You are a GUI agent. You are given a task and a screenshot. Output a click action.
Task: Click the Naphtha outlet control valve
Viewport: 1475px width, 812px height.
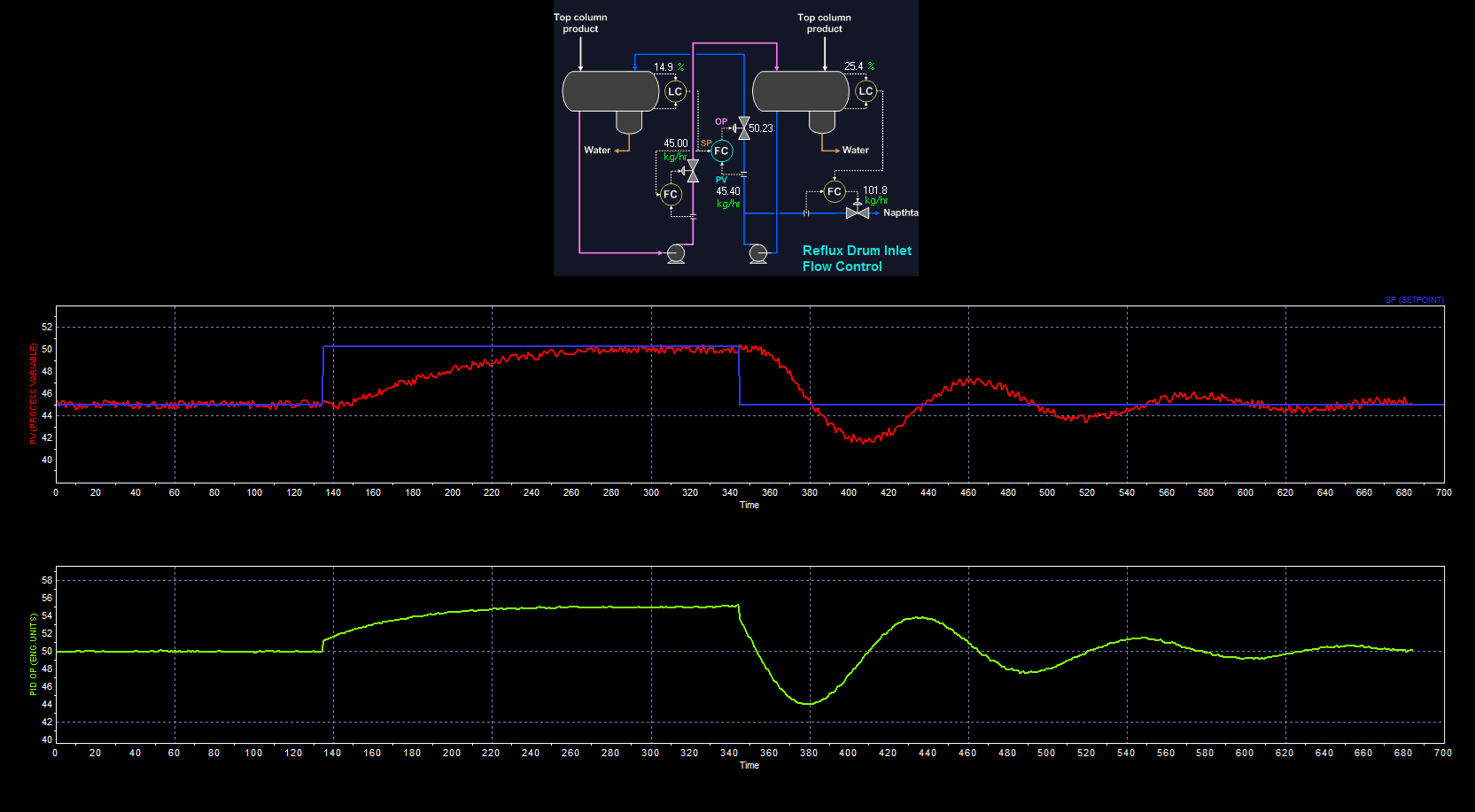857,211
